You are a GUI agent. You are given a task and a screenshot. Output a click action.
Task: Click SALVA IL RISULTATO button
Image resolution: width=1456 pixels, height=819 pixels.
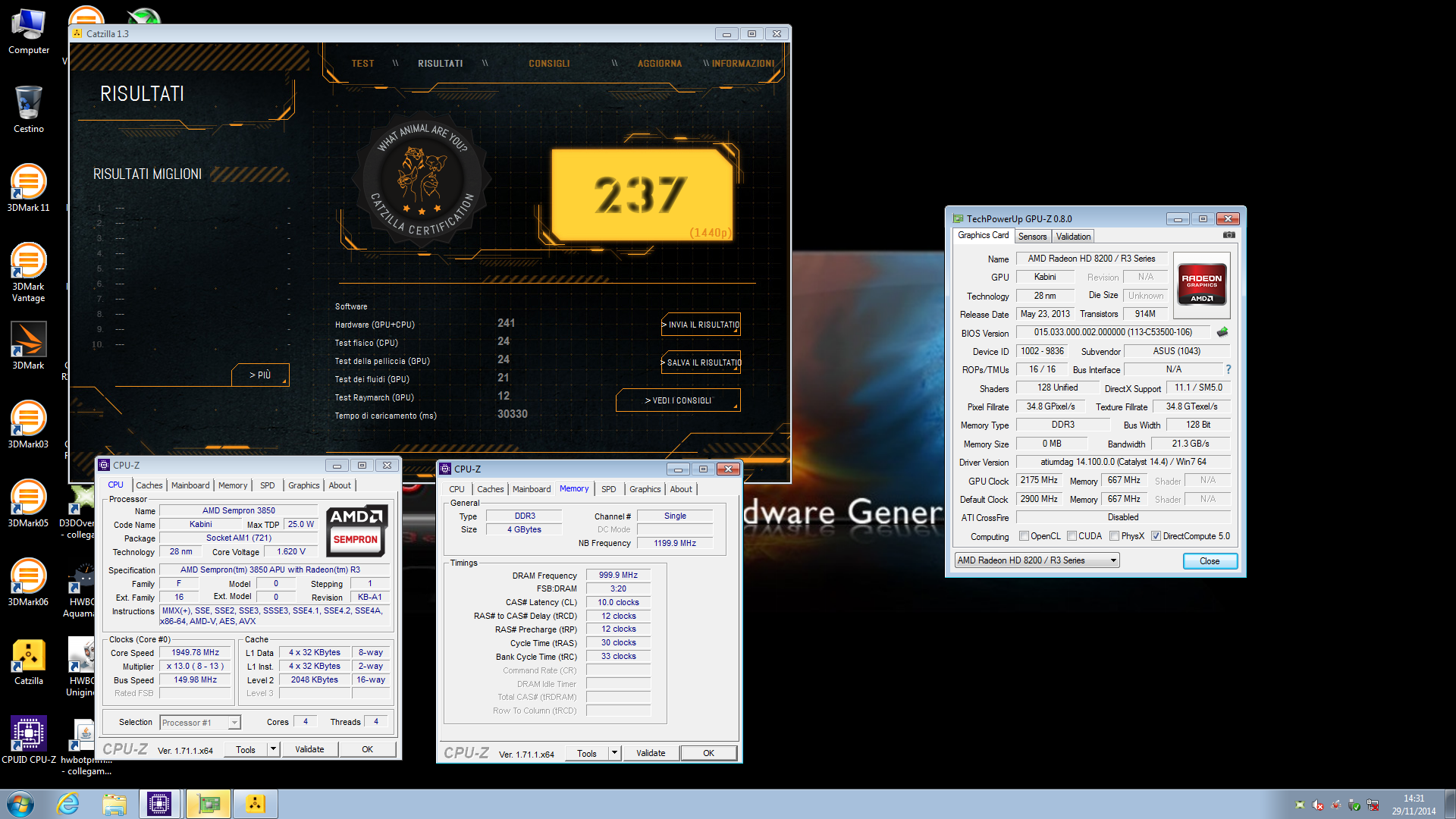pos(701,362)
